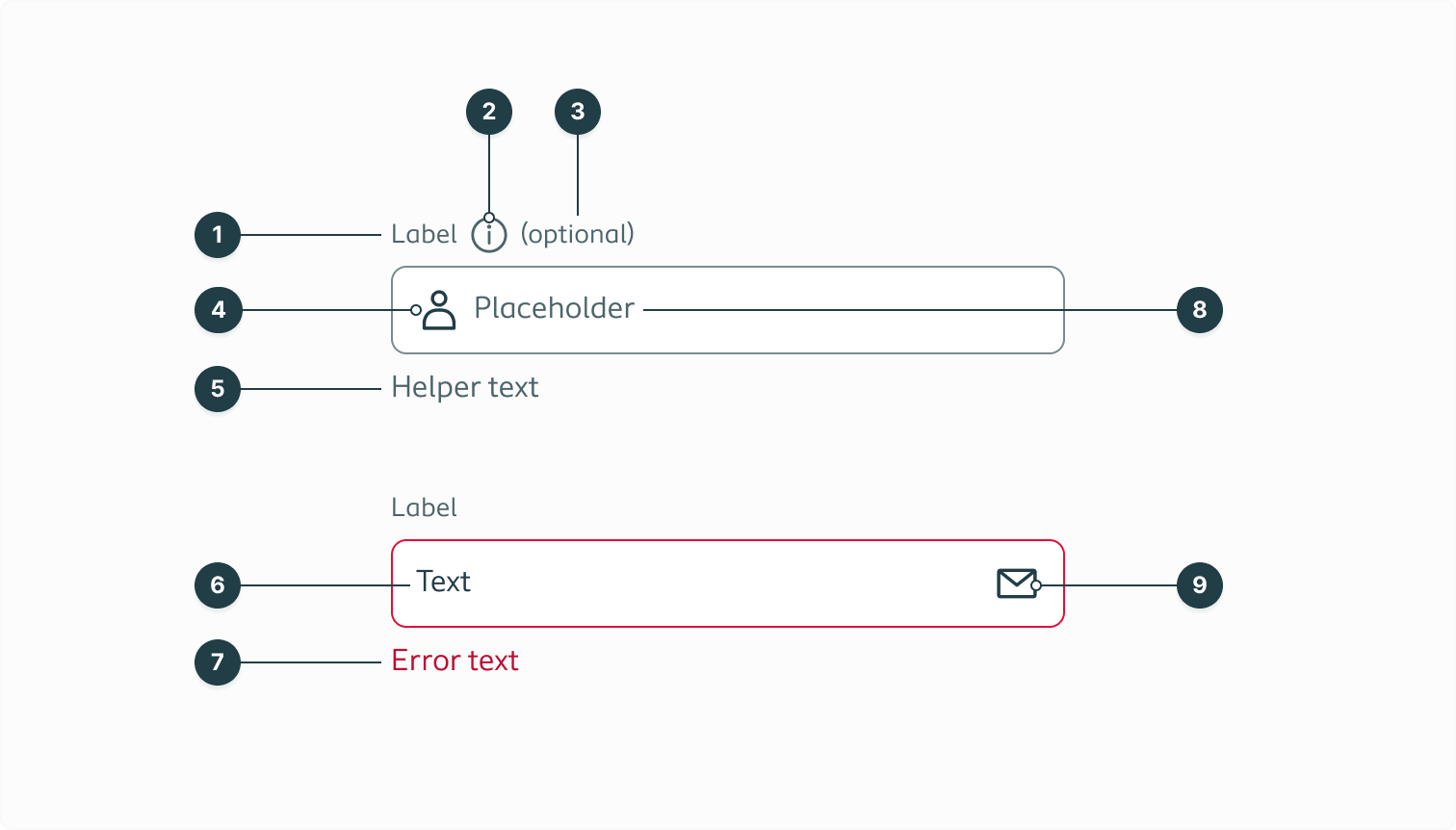Click callout badge number 3
Viewport: 1456px width, 830px height.
(x=578, y=111)
